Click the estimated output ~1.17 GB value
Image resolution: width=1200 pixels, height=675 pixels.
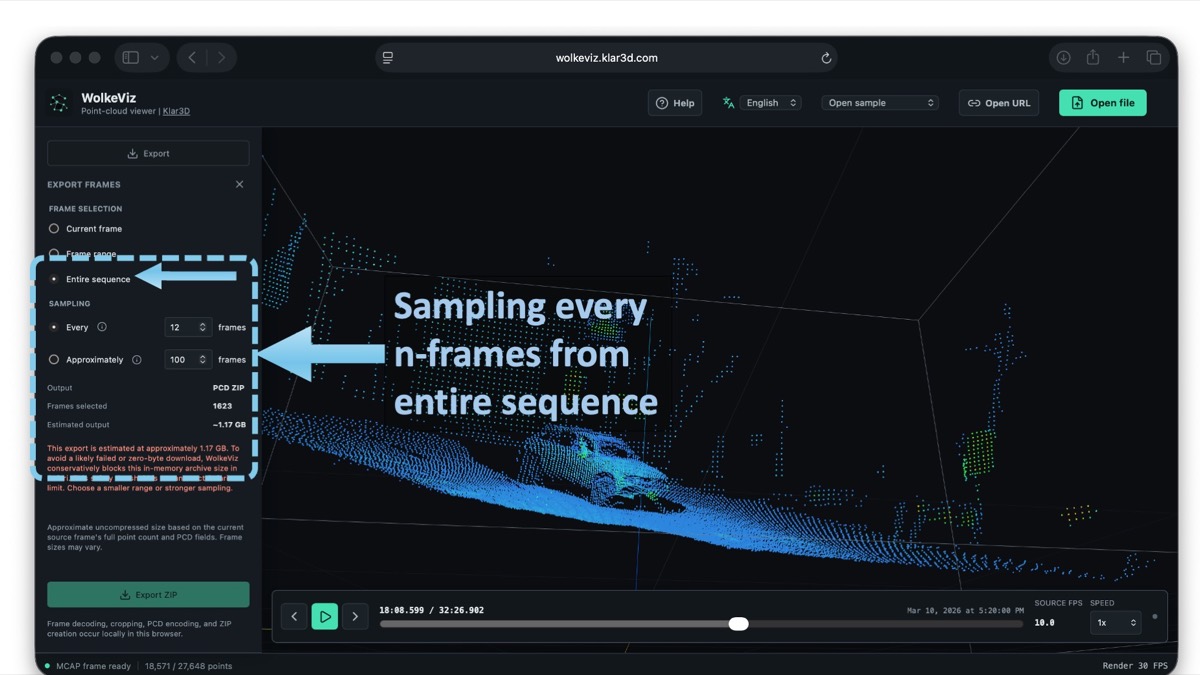[229, 425]
